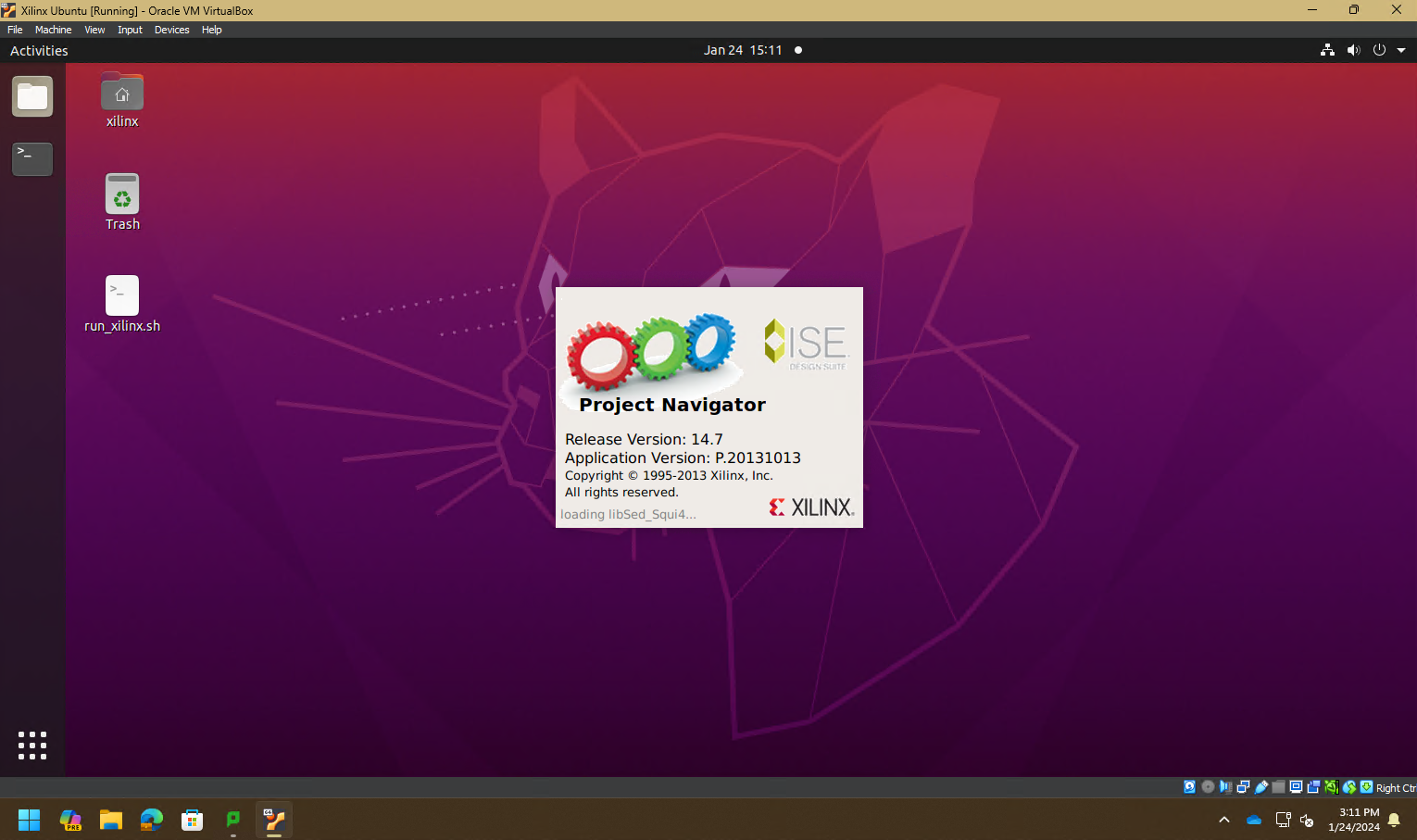Click the VirtualBox CPU/processor status indicator
The width and height of the screenshot is (1417, 840).
[x=1331, y=787]
